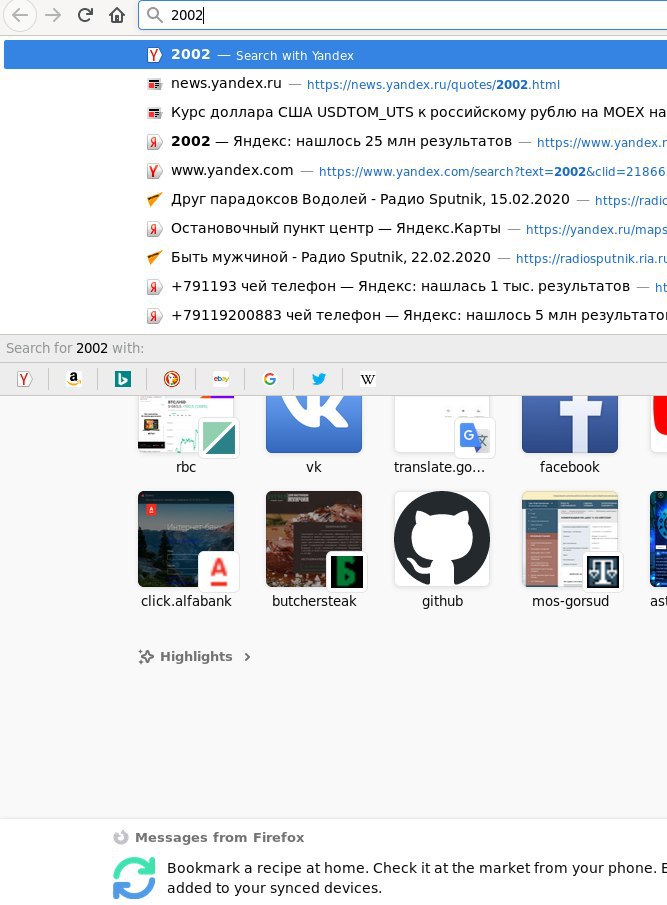The image size is (667, 905).
Task: Search with the Twitter engine icon
Action: (x=318, y=379)
